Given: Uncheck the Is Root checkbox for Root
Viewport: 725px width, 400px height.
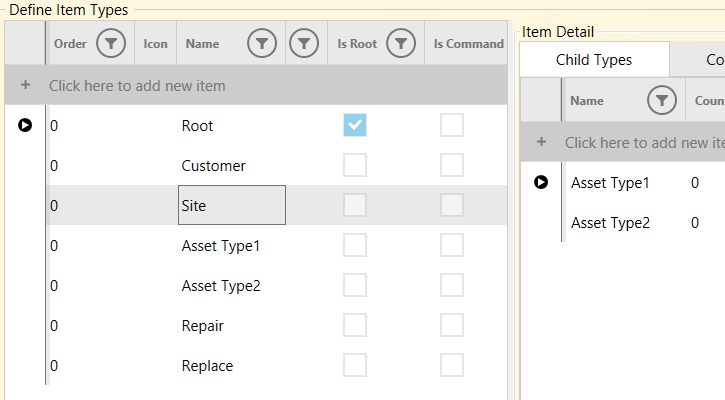Looking at the screenshot, I should click(355, 125).
